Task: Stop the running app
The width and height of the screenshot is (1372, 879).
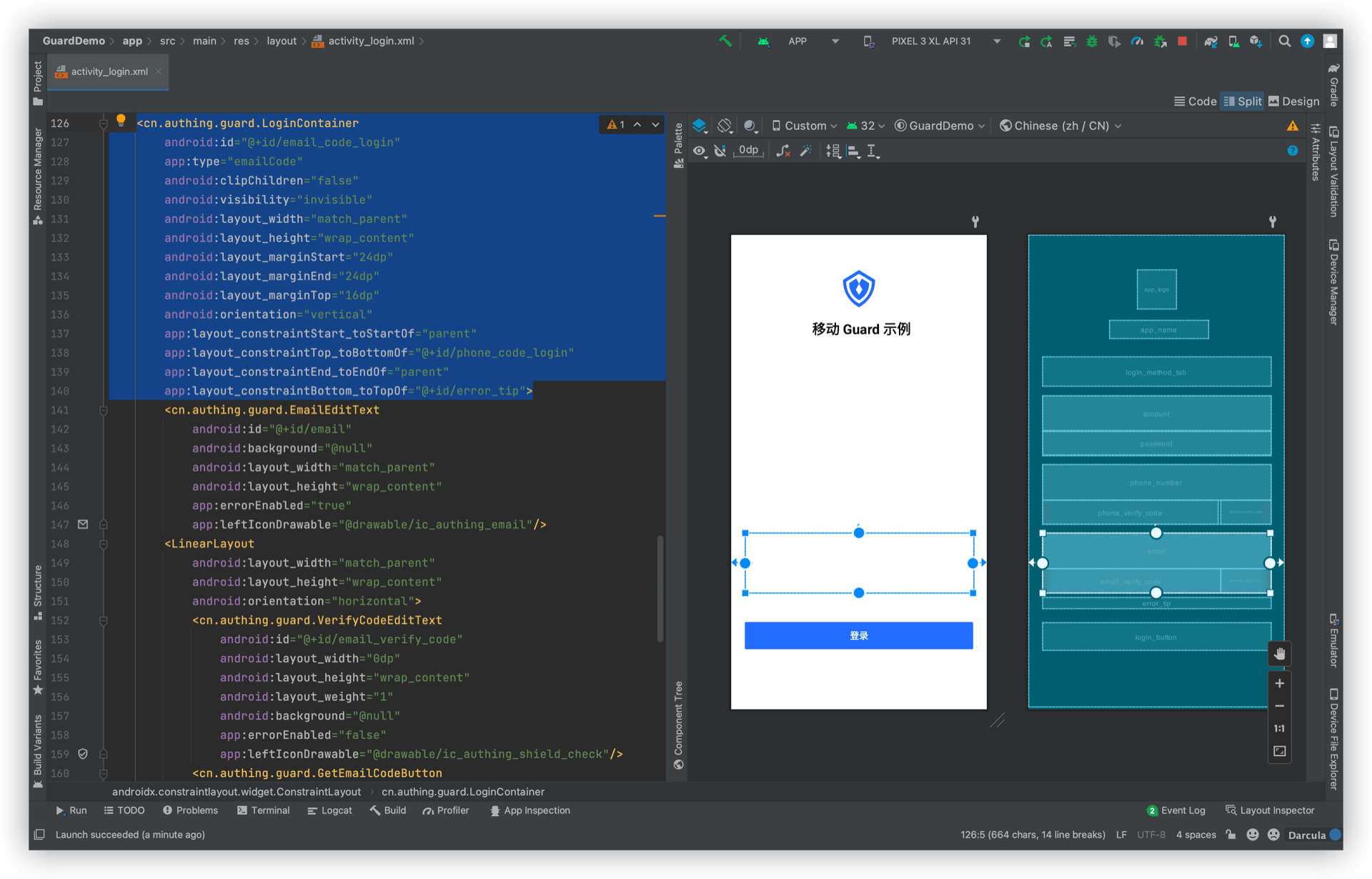Action: coord(1183,41)
